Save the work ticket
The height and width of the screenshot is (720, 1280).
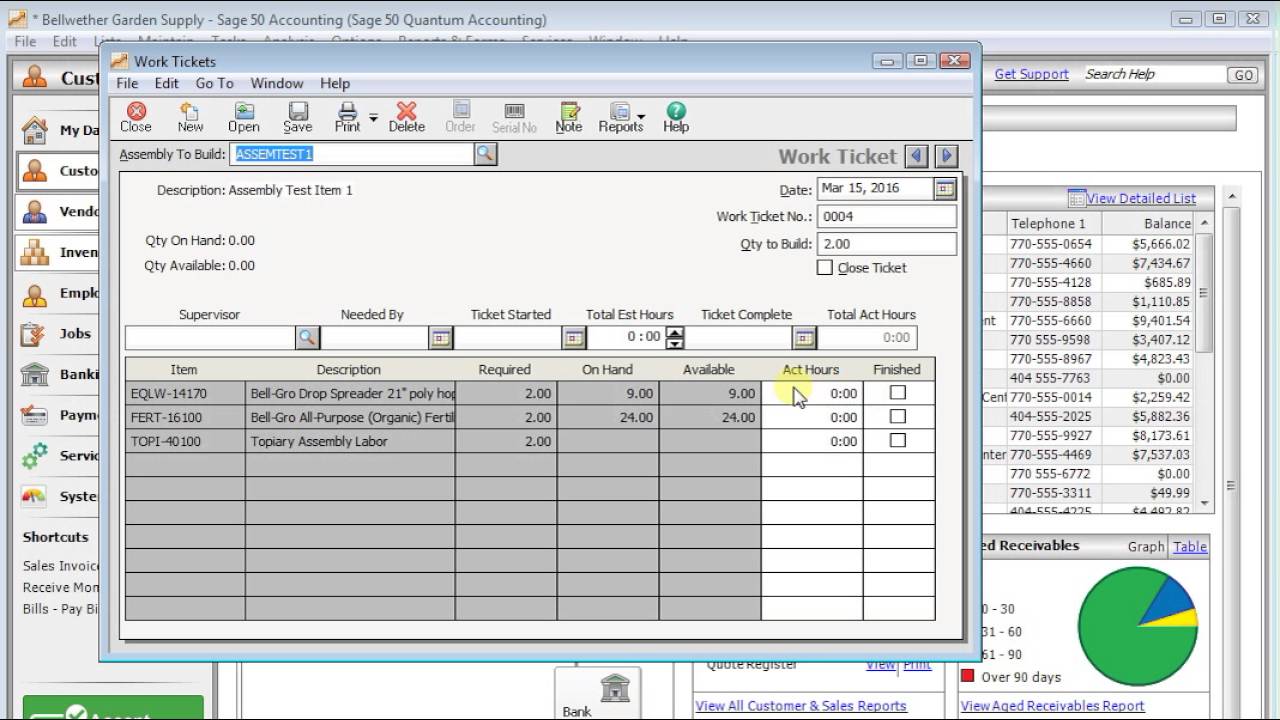click(298, 117)
